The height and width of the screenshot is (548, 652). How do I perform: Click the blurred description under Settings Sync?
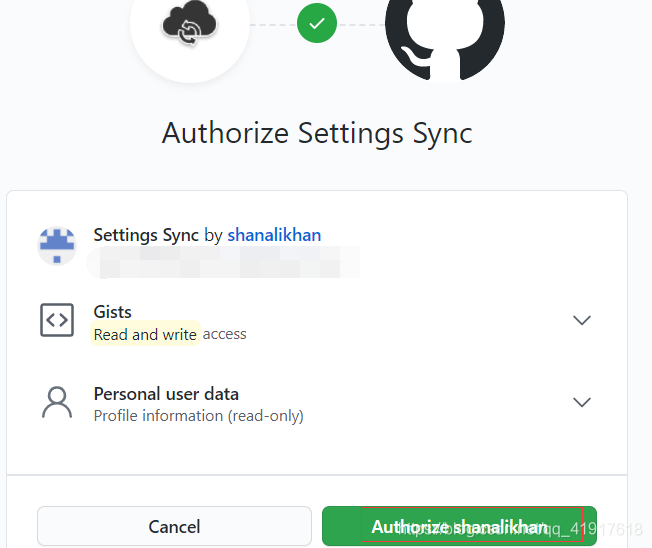[x=224, y=262]
